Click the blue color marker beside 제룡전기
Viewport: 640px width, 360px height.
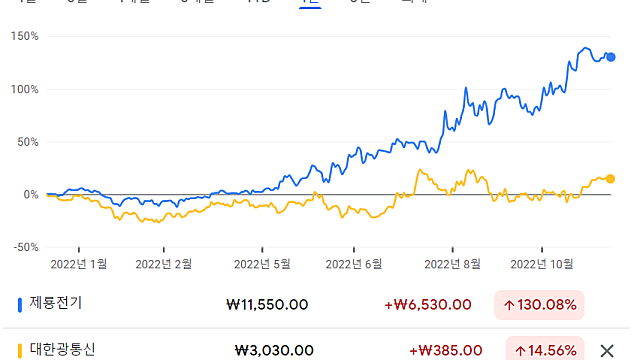[20, 305]
